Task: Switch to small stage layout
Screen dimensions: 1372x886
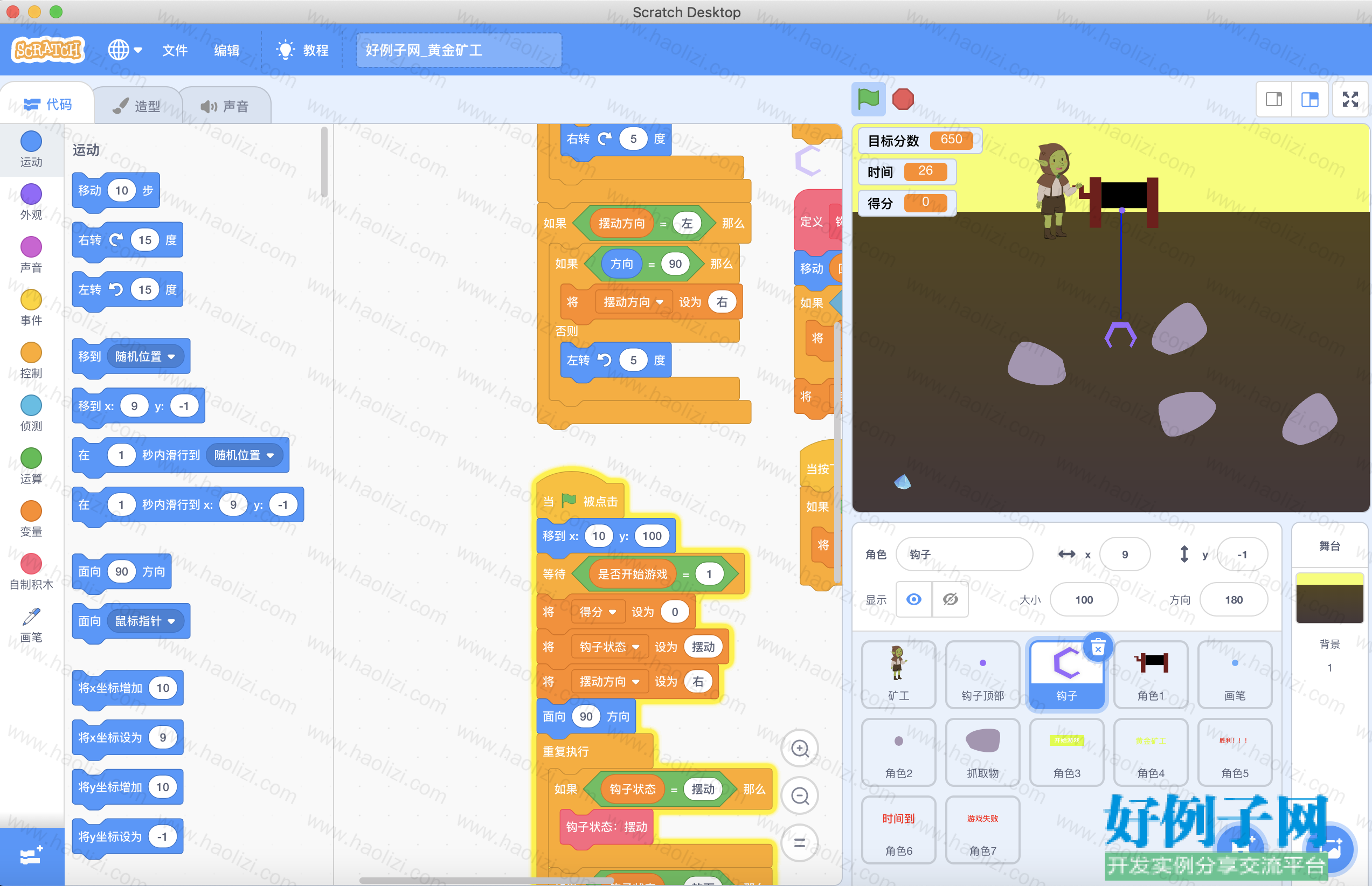Action: (x=1273, y=100)
